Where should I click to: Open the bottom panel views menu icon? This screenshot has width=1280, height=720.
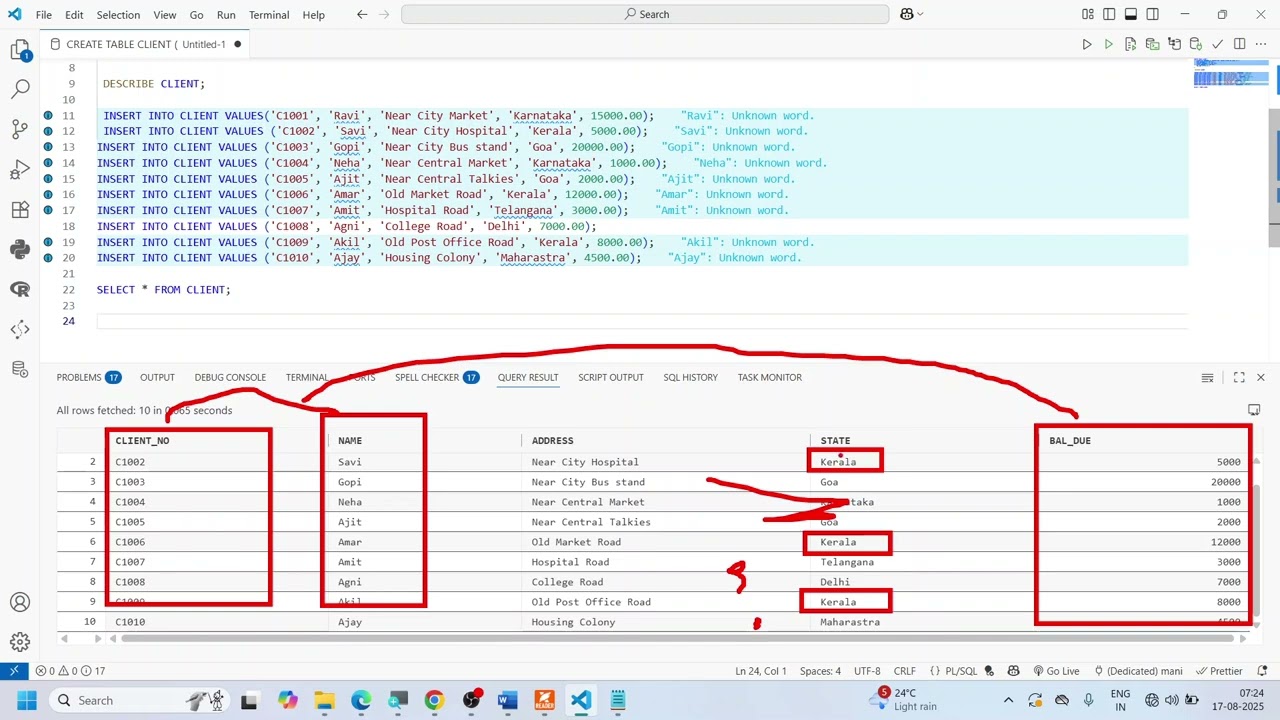1208,377
